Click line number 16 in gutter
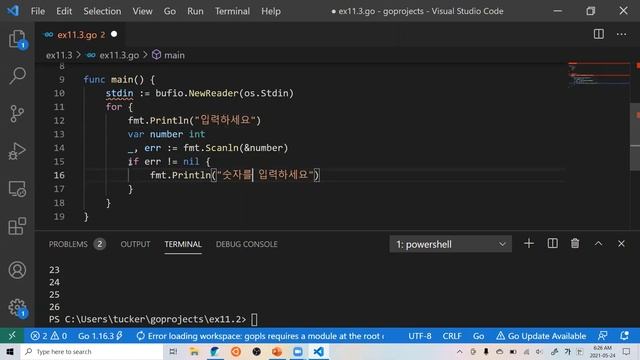The image size is (640, 360). click(59, 175)
